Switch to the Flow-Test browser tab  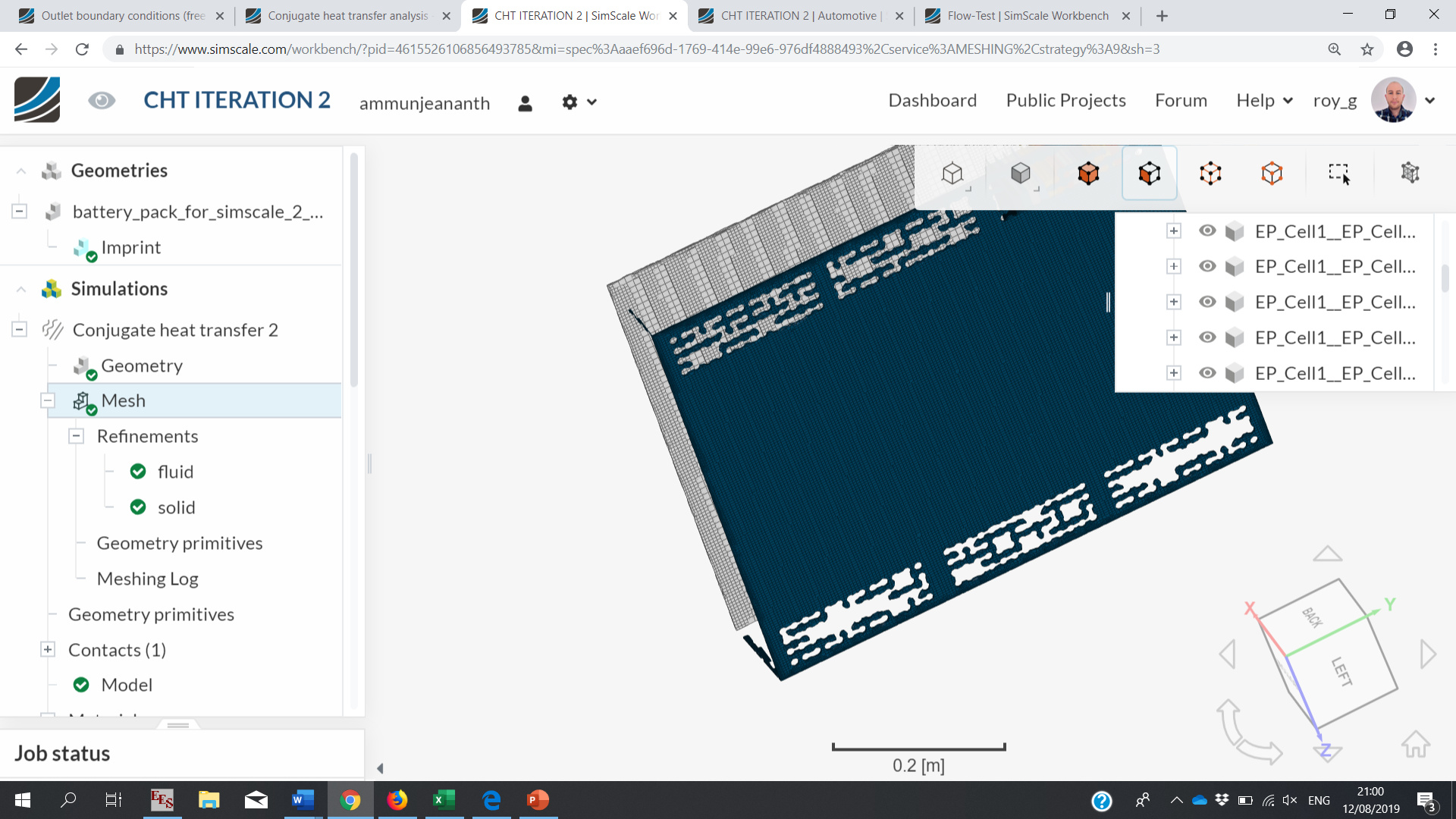coord(1027,16)
